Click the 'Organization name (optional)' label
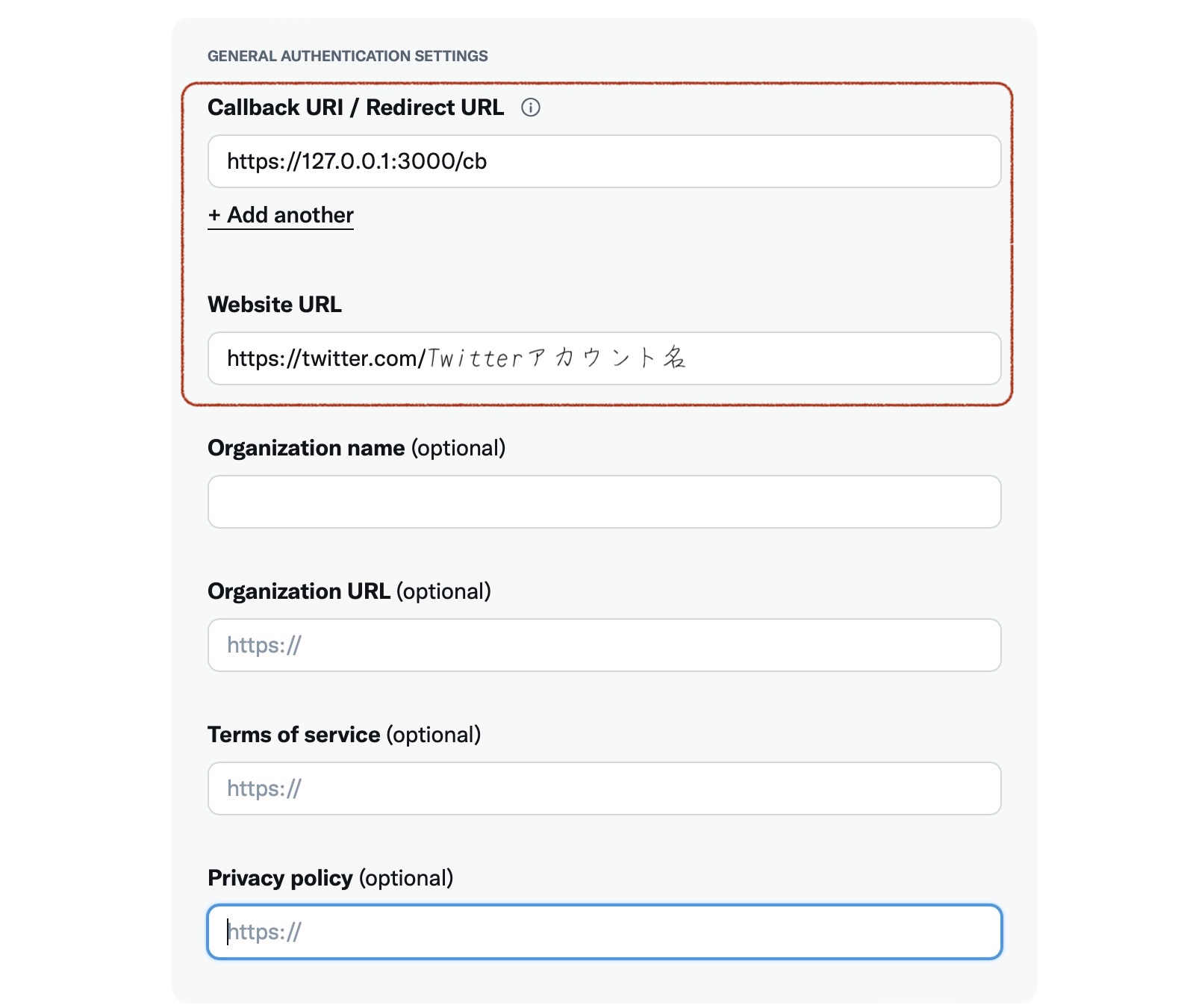The image size is (1187, 1008). tap(356, 448)
